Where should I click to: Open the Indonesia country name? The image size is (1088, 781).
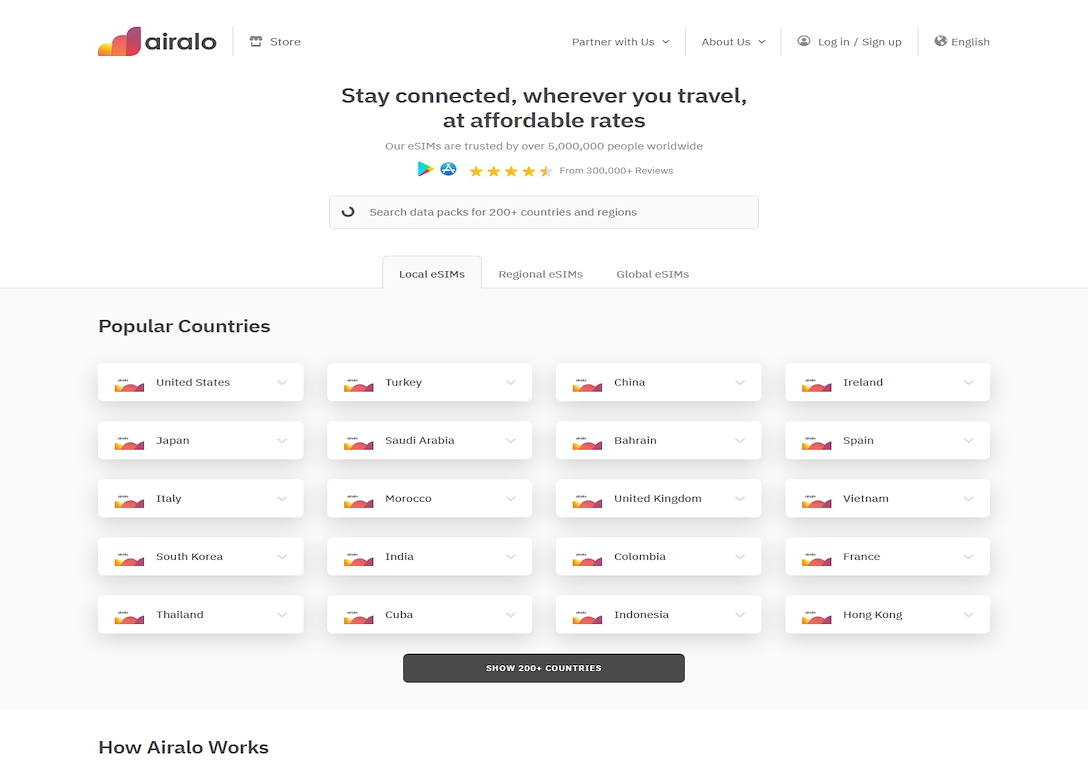point(641,615)
